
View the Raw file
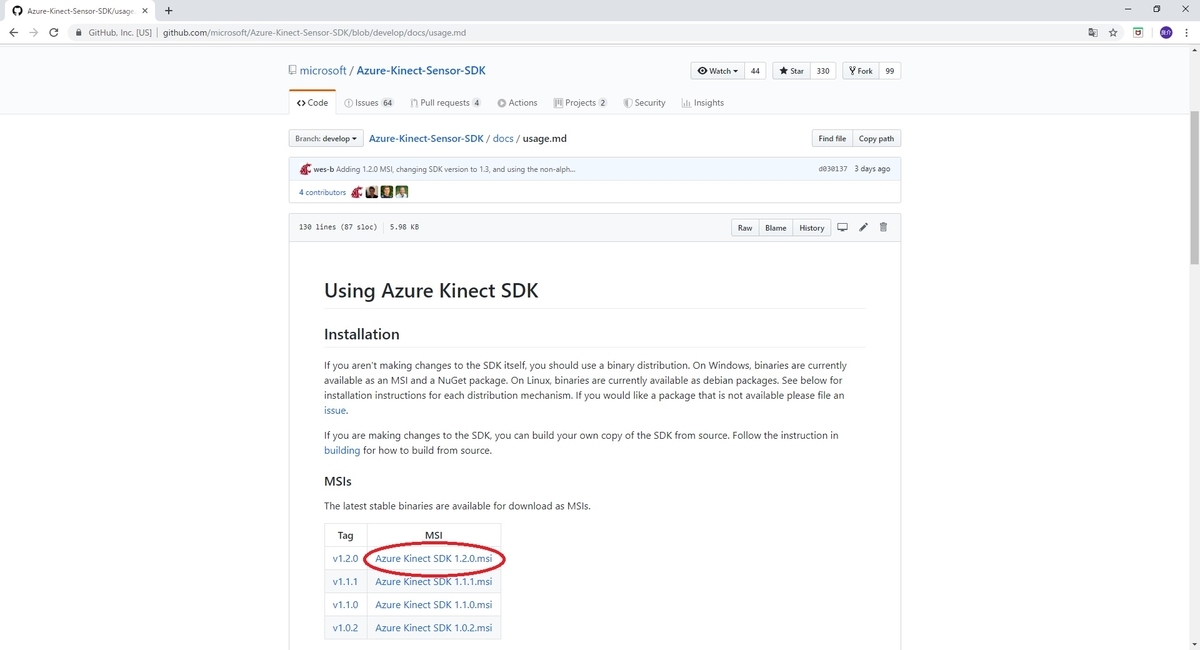point(745,228)
